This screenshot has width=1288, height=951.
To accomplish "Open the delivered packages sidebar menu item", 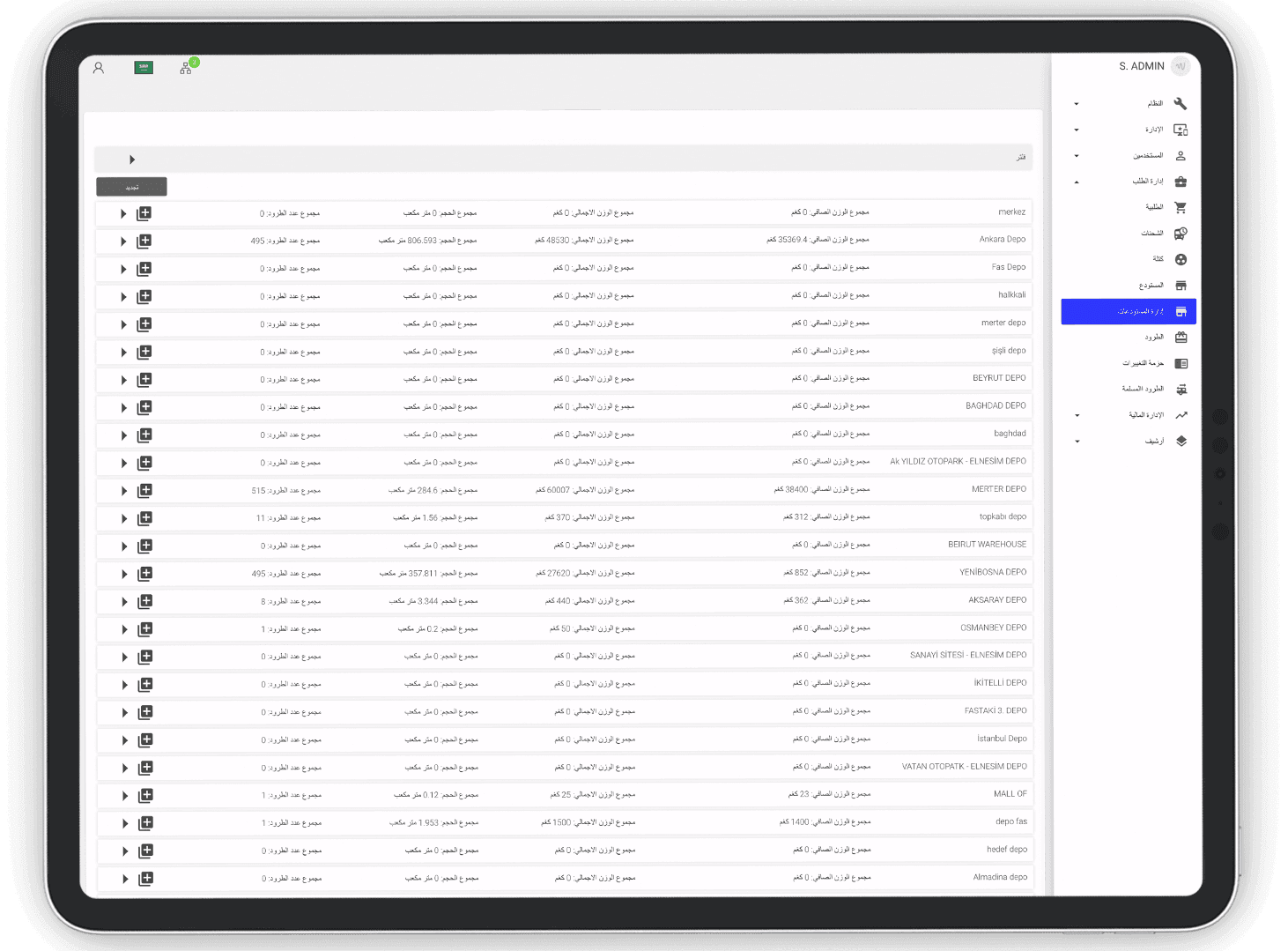I will pos(1143,389).
